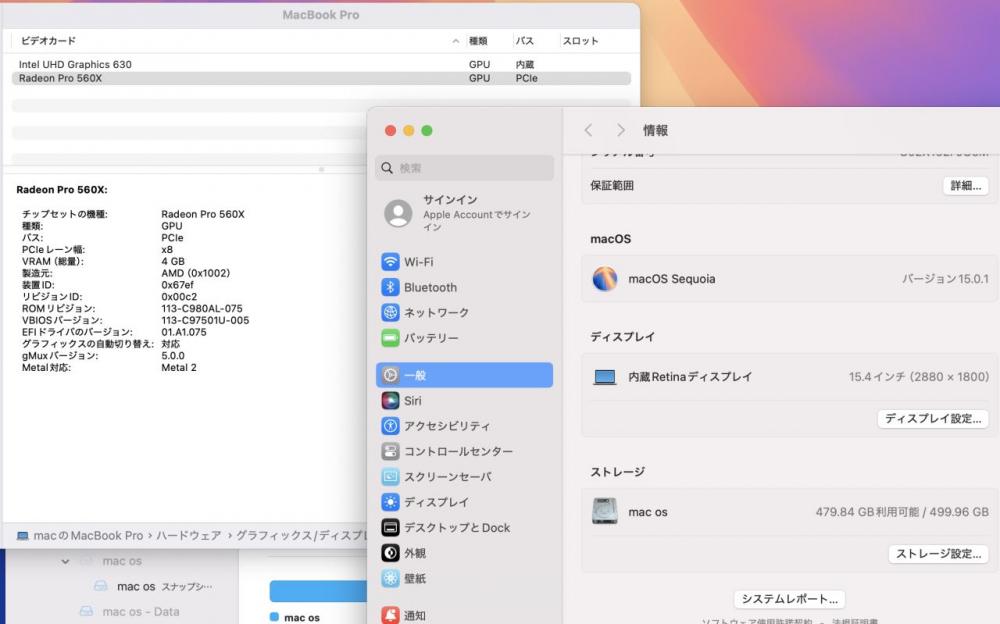Open Accessibility (アクセシビリティ) icon
1000x624 pixels.
point(390,426)
